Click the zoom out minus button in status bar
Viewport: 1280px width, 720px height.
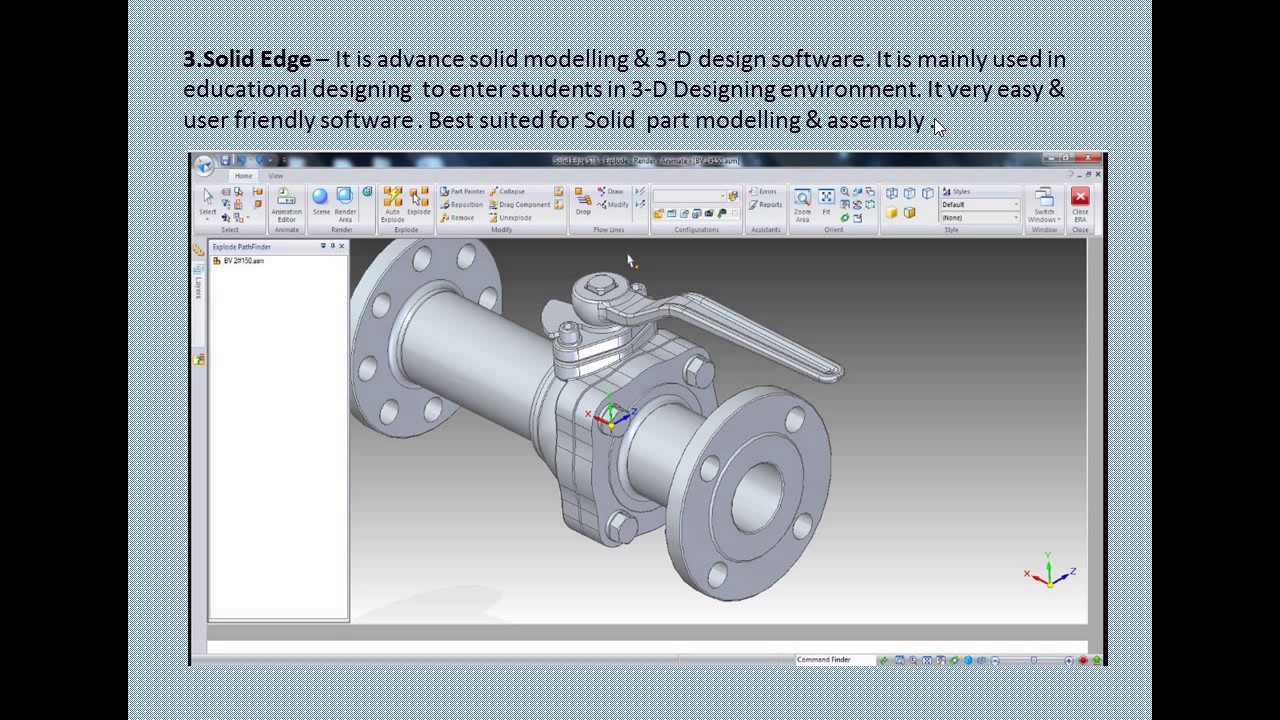click(995, 661)
